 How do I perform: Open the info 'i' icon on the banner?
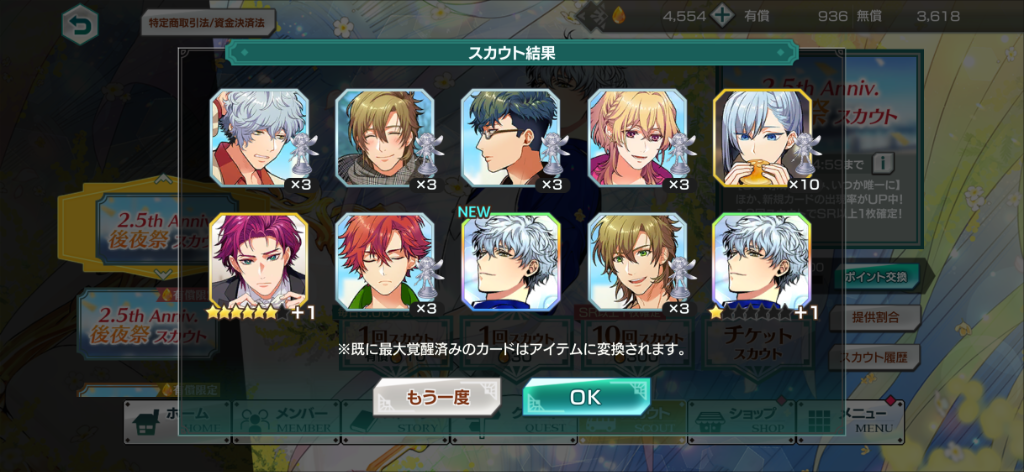(x=883, y=163)
